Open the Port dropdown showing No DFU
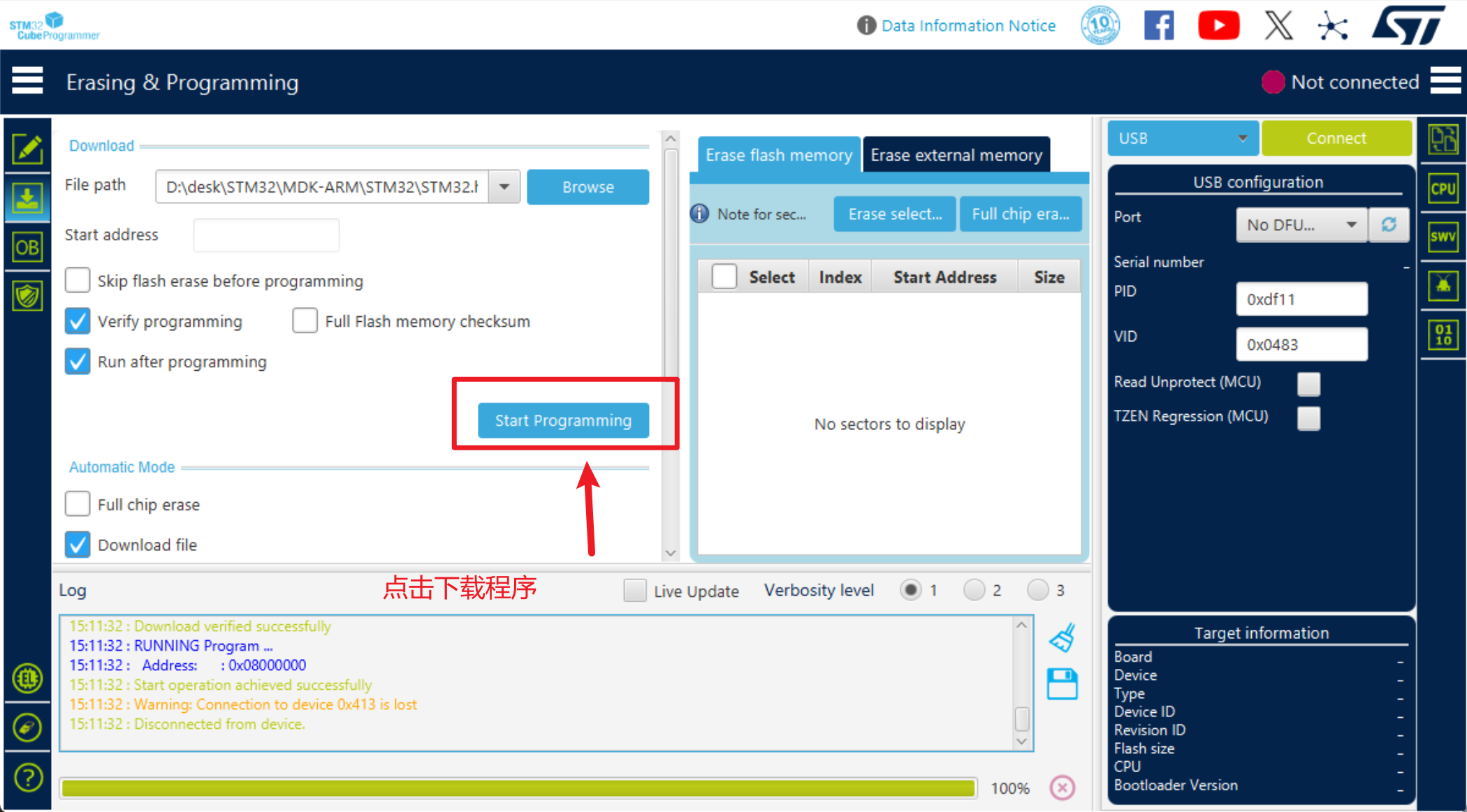 pos(1301,225)
